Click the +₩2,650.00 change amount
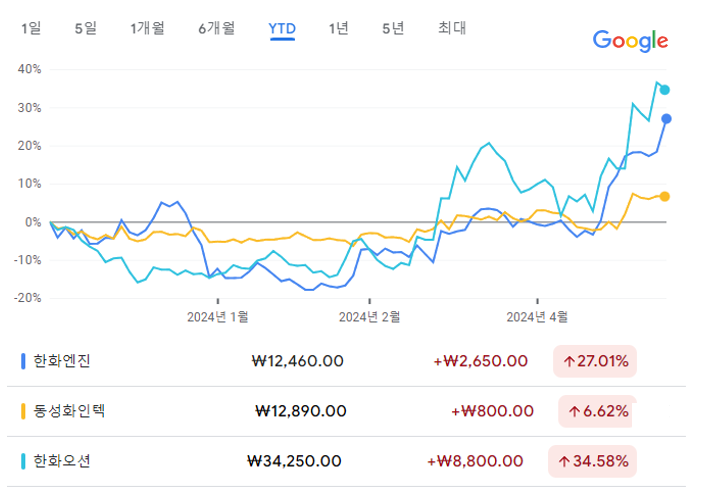 [480, 361]
